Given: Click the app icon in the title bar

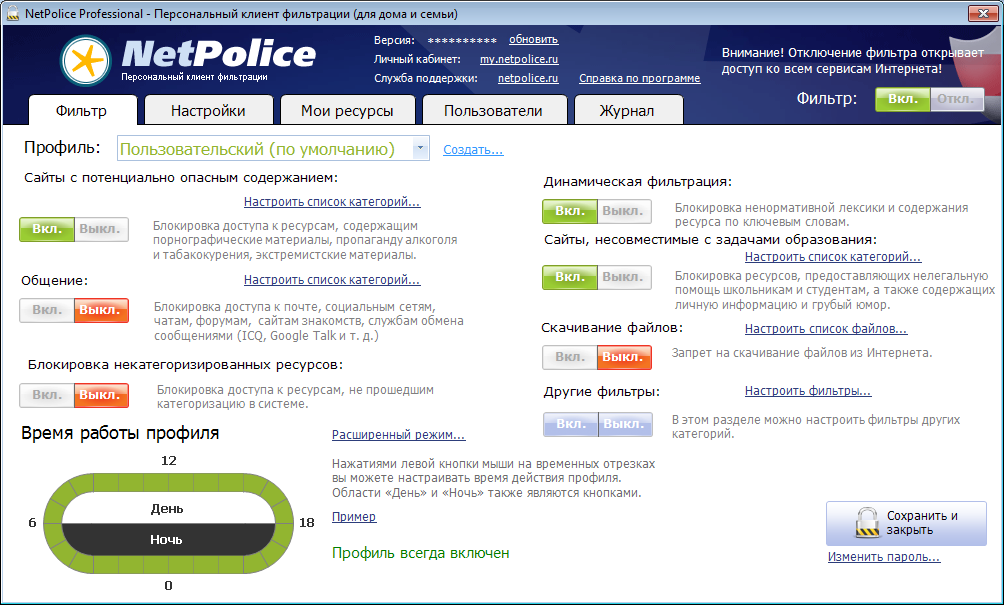Looking at the screenshot, I should click(x=12, y=13).
